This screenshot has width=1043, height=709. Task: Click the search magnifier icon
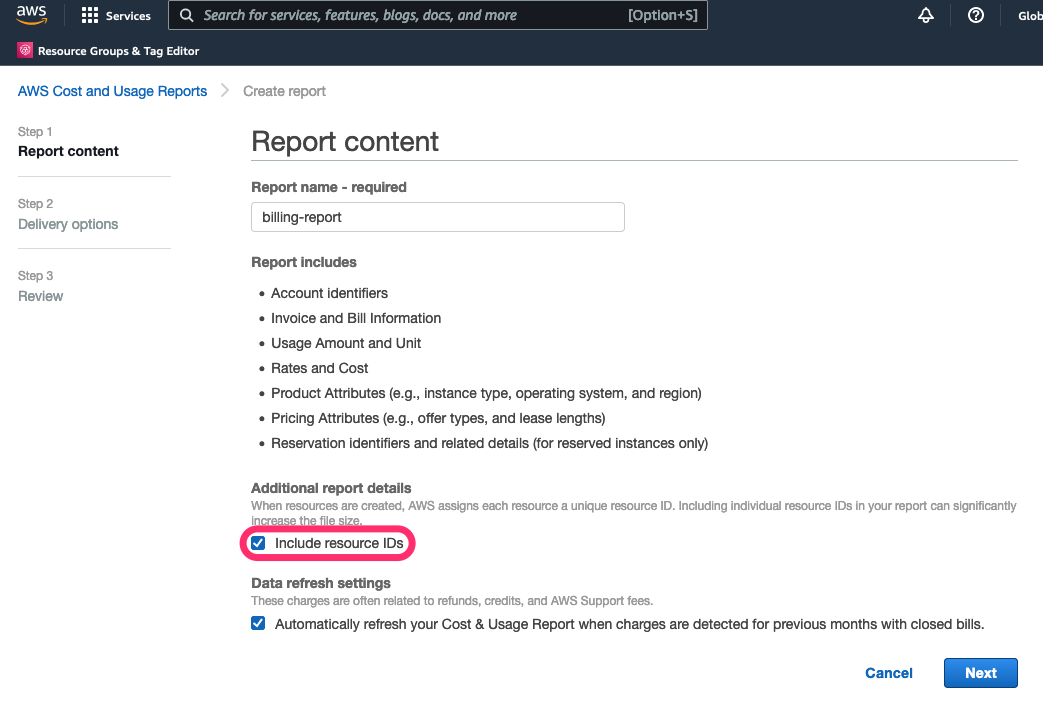(186, 15)
